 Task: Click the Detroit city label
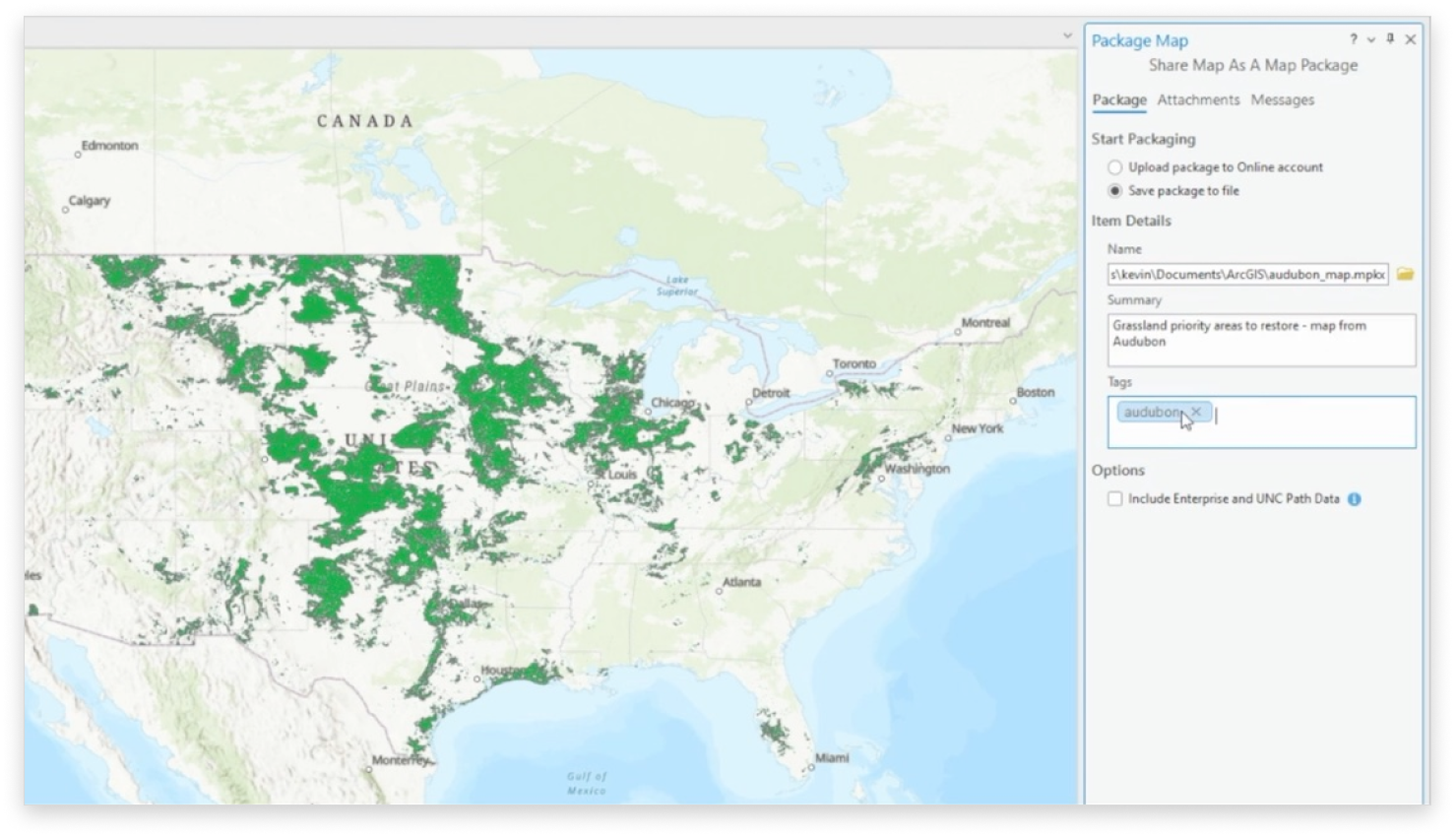coord(770,393)
